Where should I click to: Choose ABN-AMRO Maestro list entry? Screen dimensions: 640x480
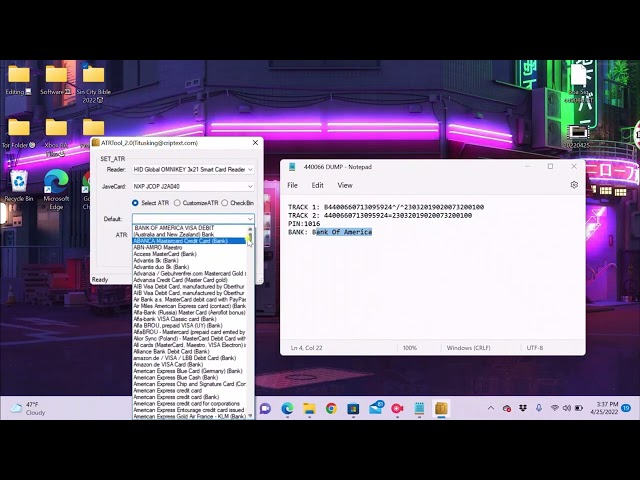pos(190,247)
